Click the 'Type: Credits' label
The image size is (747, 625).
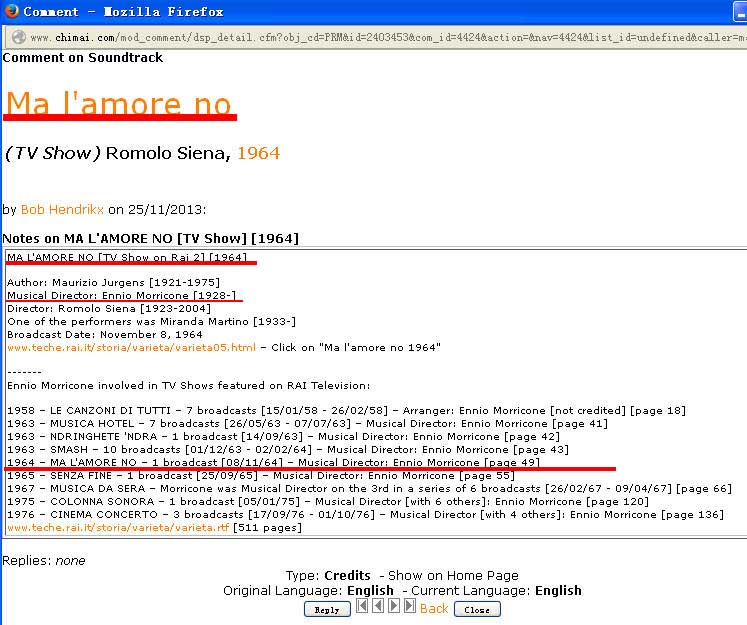[x=328, y=575]
